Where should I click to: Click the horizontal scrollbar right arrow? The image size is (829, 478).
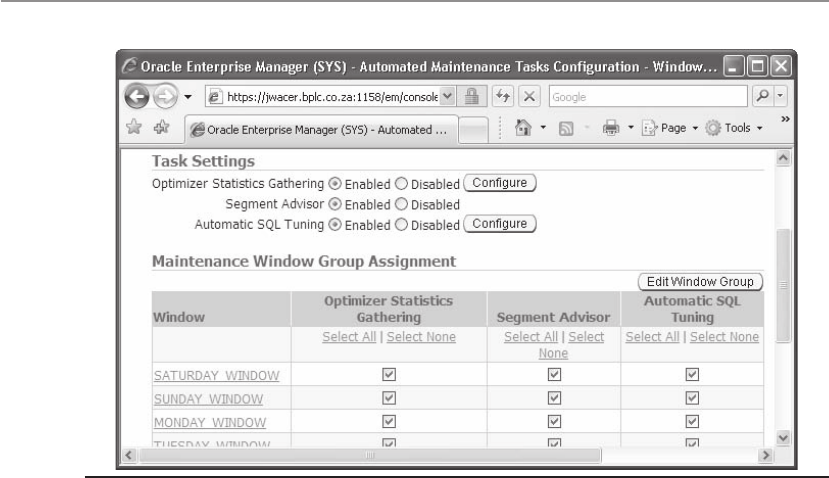pos(765,455)
